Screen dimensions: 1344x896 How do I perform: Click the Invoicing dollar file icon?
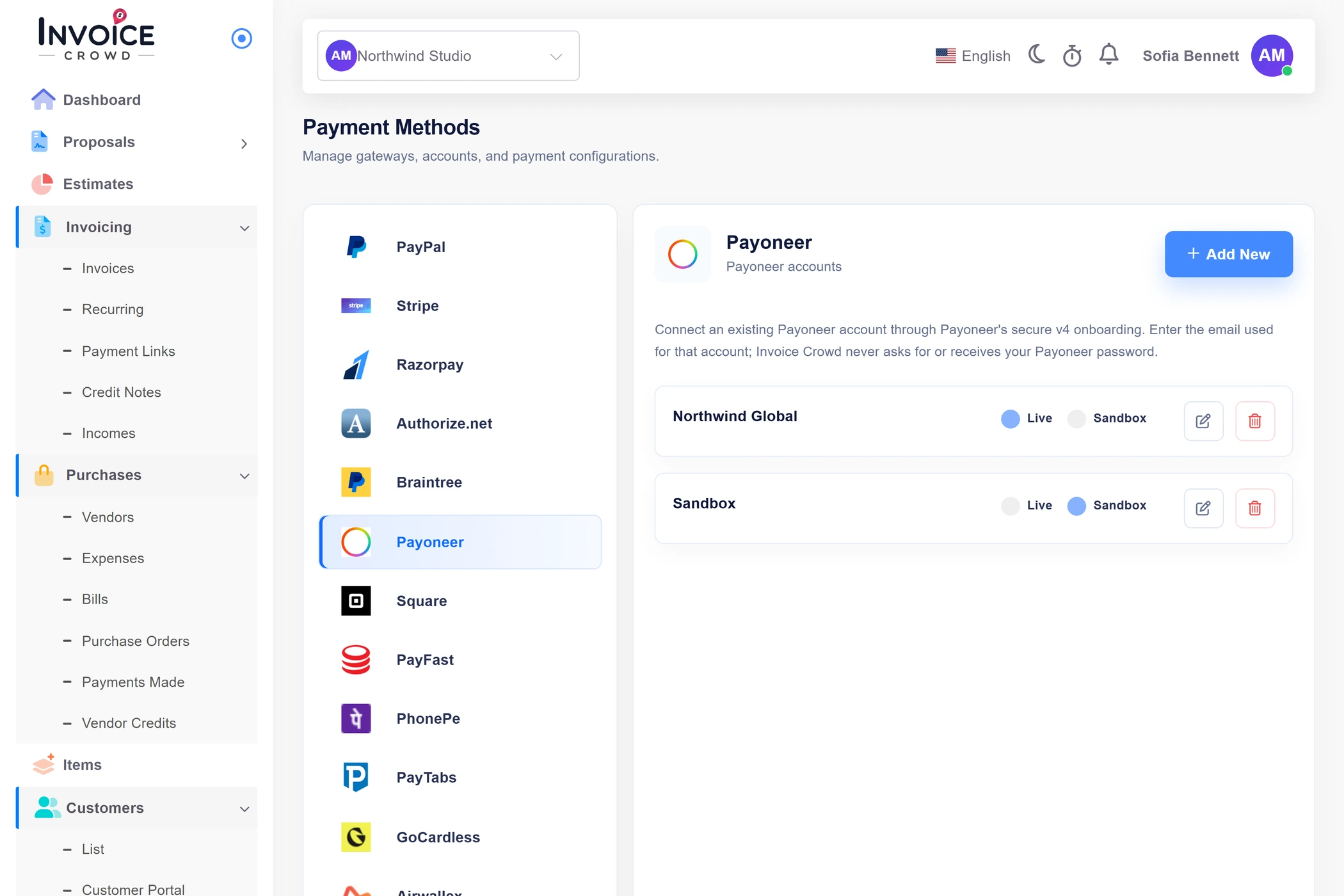[42, 227]
